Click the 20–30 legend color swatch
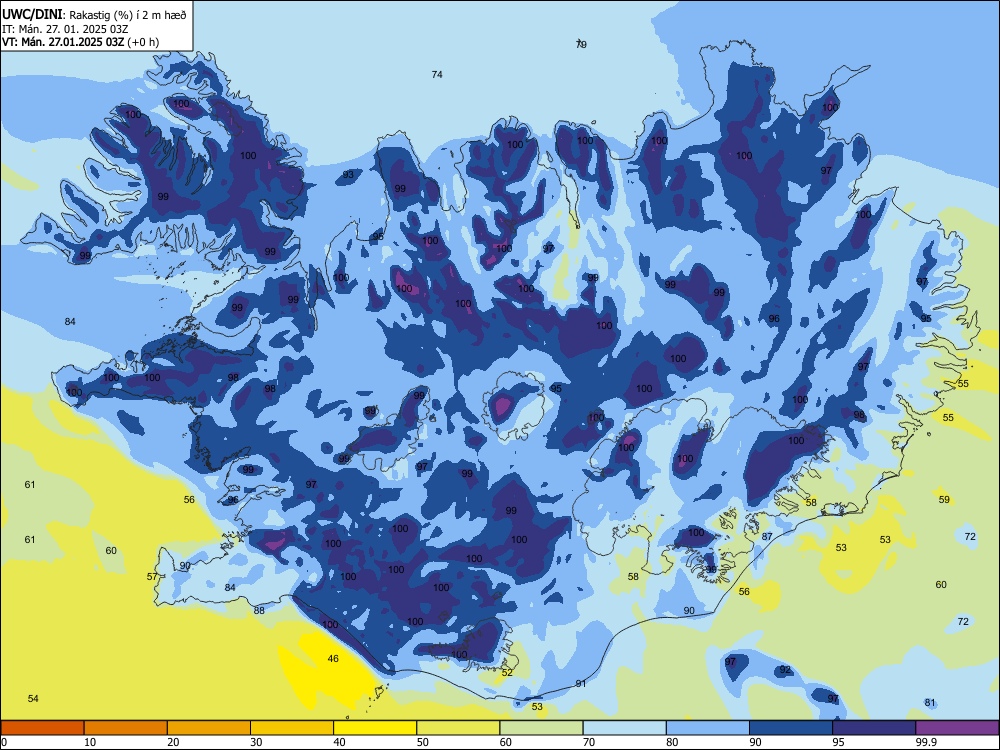The image size is (1000, 750). point(209,728)
